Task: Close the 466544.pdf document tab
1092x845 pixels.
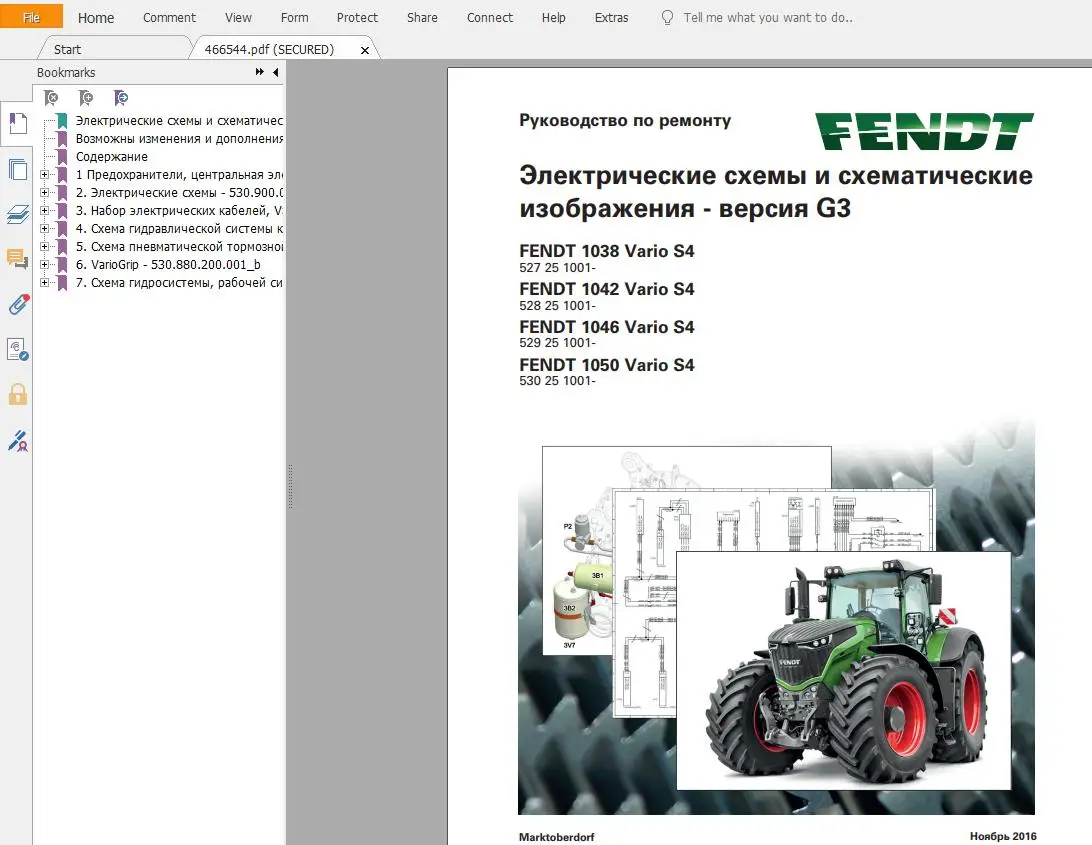Action: (x=365, y=49)
